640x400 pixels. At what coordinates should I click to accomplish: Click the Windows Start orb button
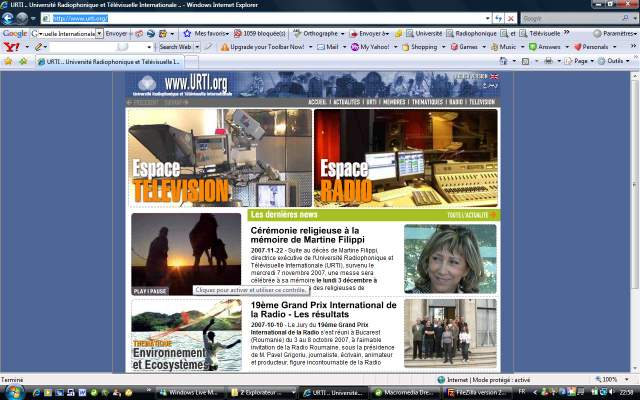pyautogui.click(x=14, y=392)
